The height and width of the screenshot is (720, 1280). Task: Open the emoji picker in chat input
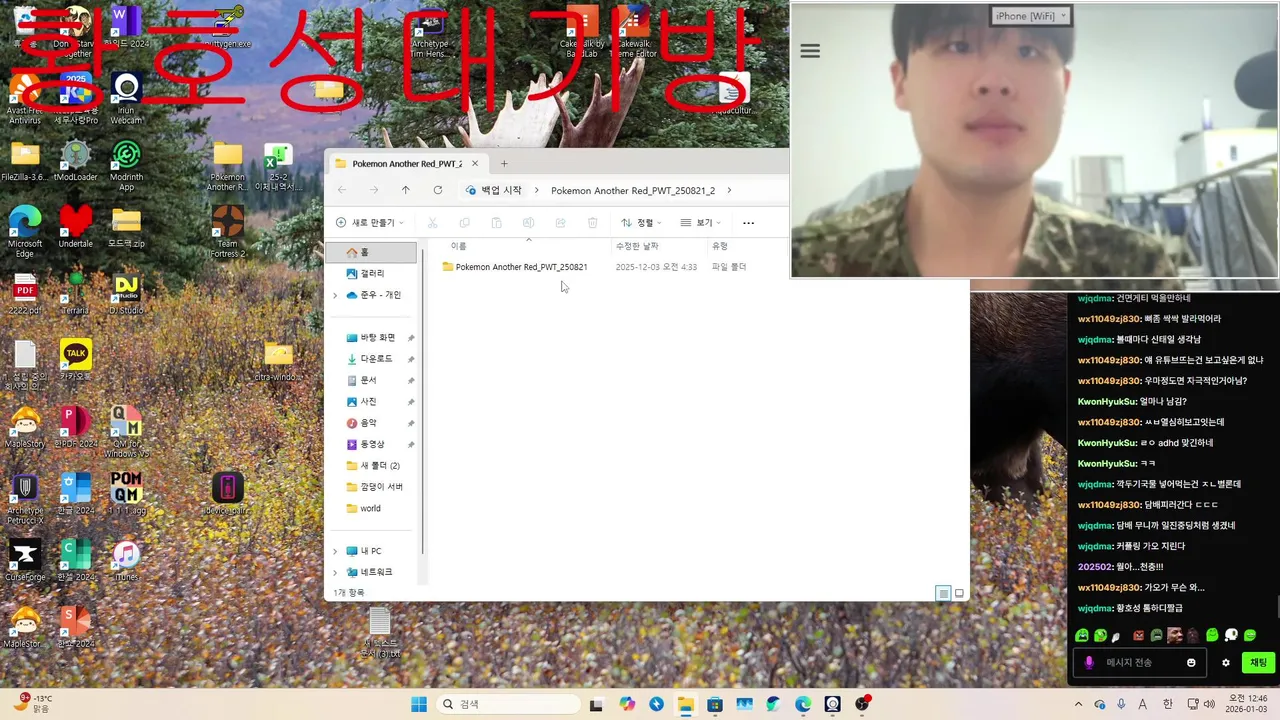(x=1191, y=662)
